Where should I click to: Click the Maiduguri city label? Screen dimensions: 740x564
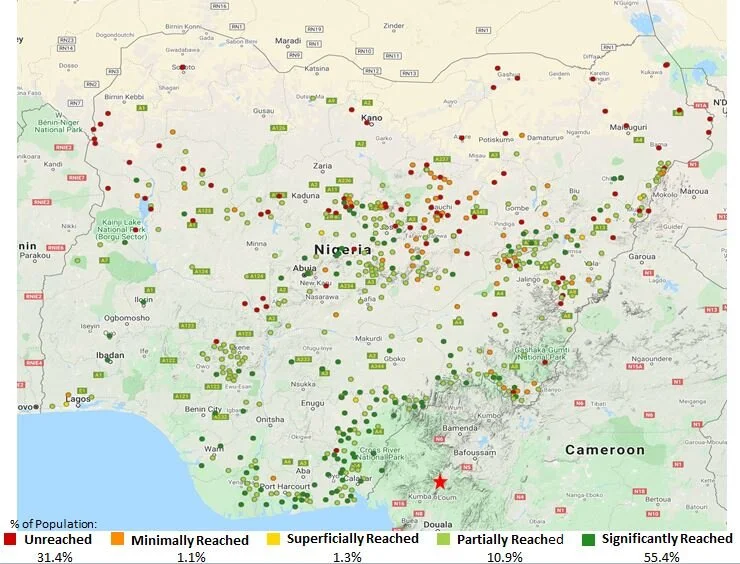pos(629,128)
